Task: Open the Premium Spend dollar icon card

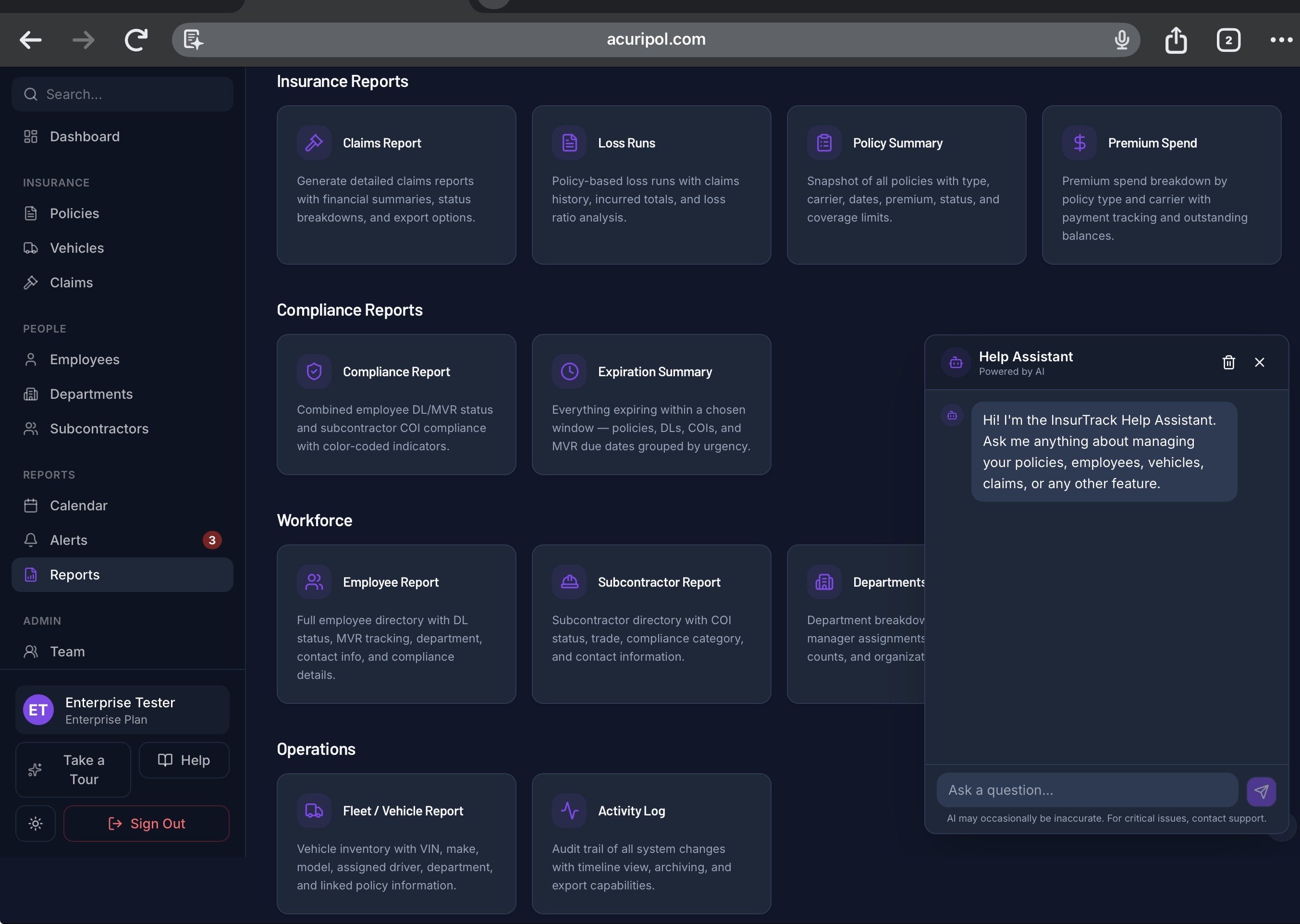Action: pos(1079,143)
